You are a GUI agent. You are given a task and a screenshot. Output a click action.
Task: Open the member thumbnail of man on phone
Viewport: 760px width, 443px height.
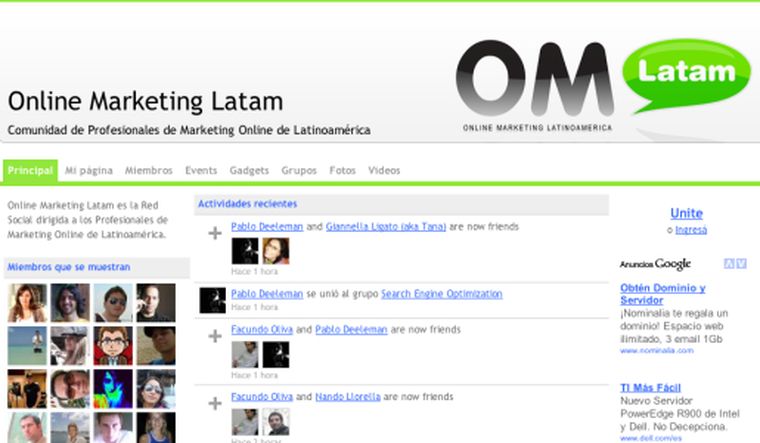156,303
